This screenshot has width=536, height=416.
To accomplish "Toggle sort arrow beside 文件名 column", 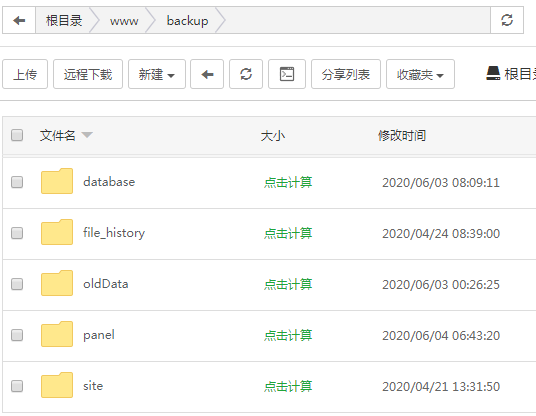I will tap(87, 135).
